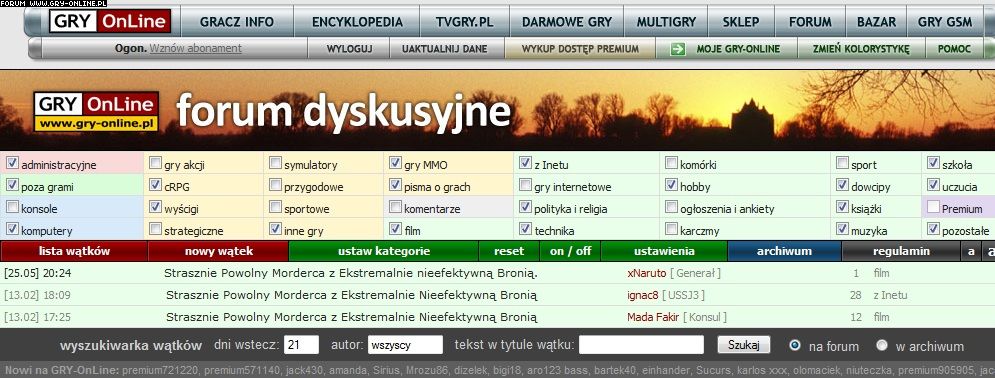This screenshot has height=378, width=995.
Task: Check the konsole category
Action: (12, 207)
